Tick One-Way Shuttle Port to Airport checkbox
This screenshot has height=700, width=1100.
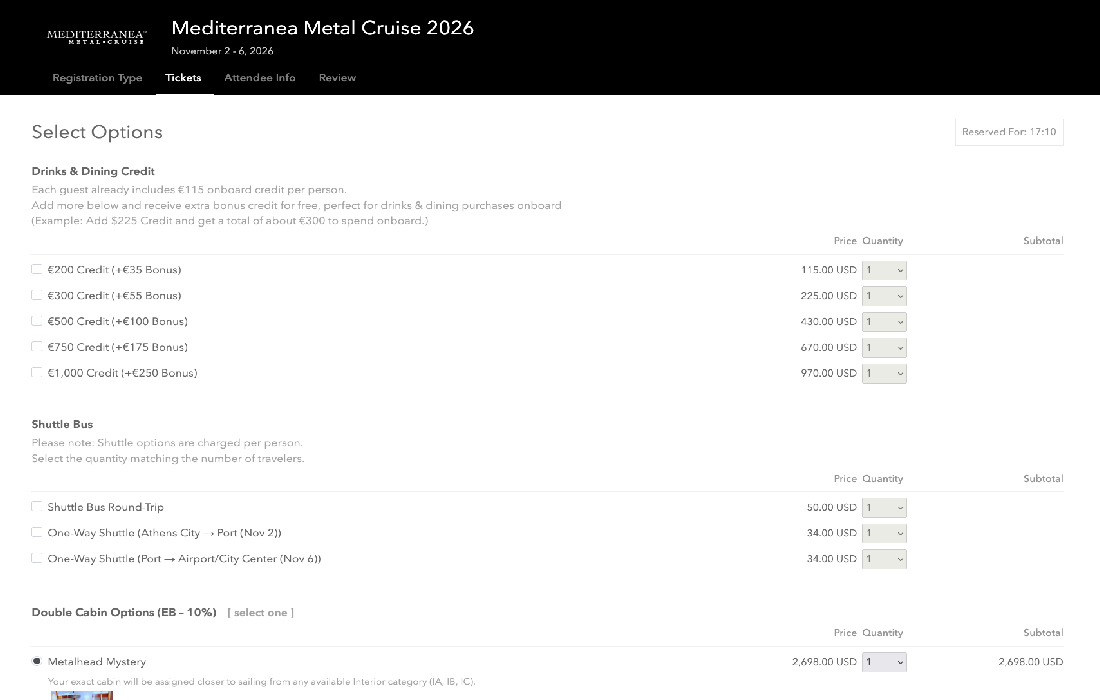pos(37,559)
